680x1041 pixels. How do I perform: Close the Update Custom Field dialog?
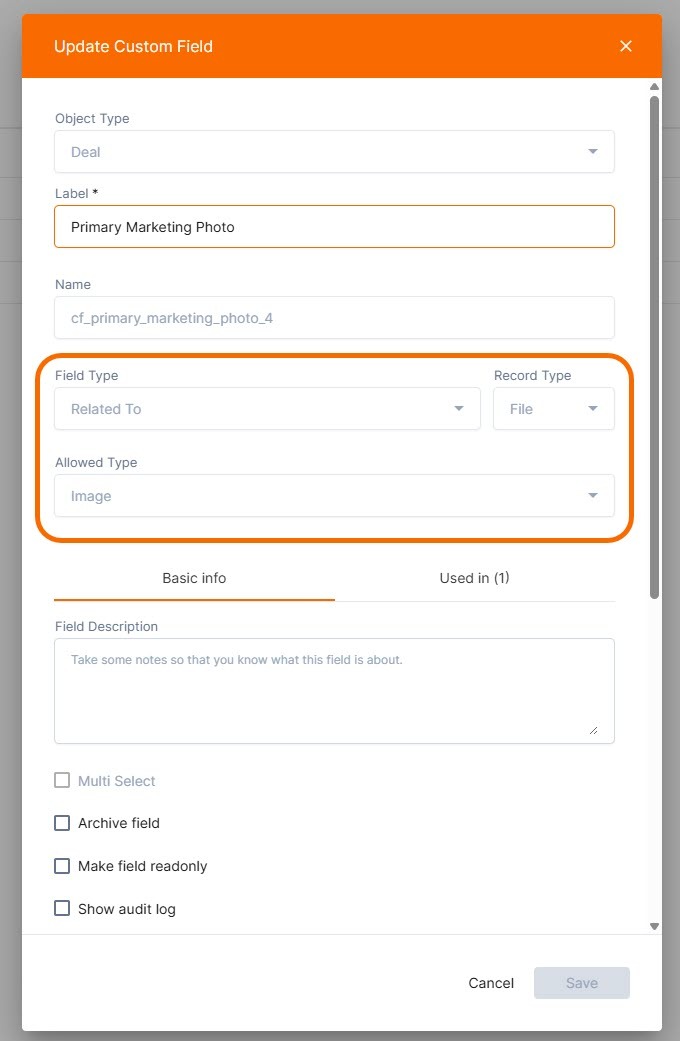(626, 46)
